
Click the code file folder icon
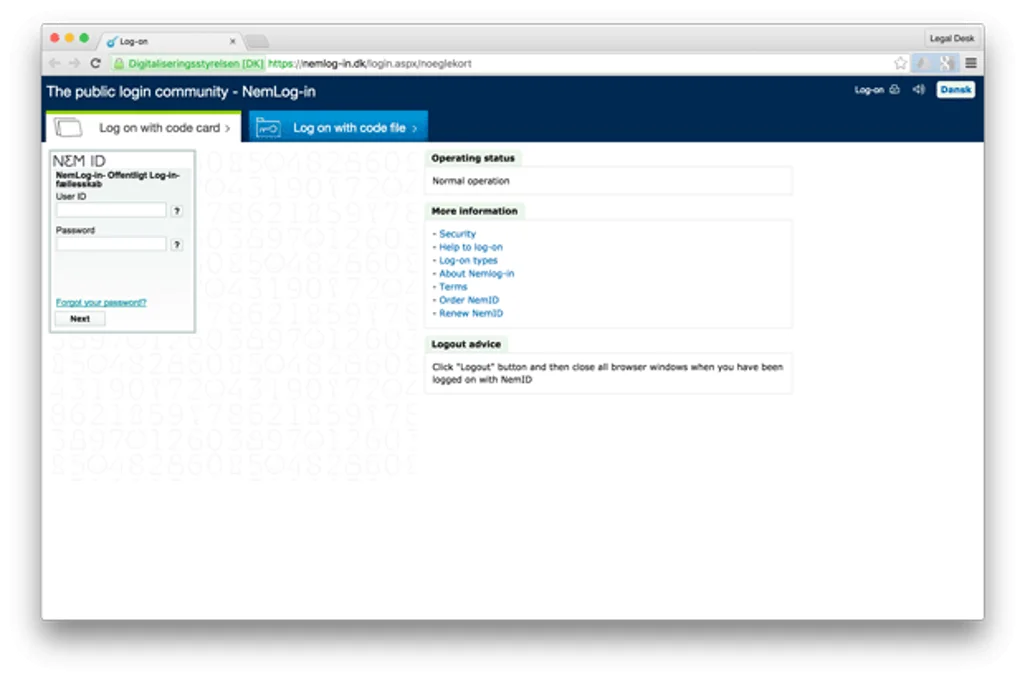pos(268,127)
